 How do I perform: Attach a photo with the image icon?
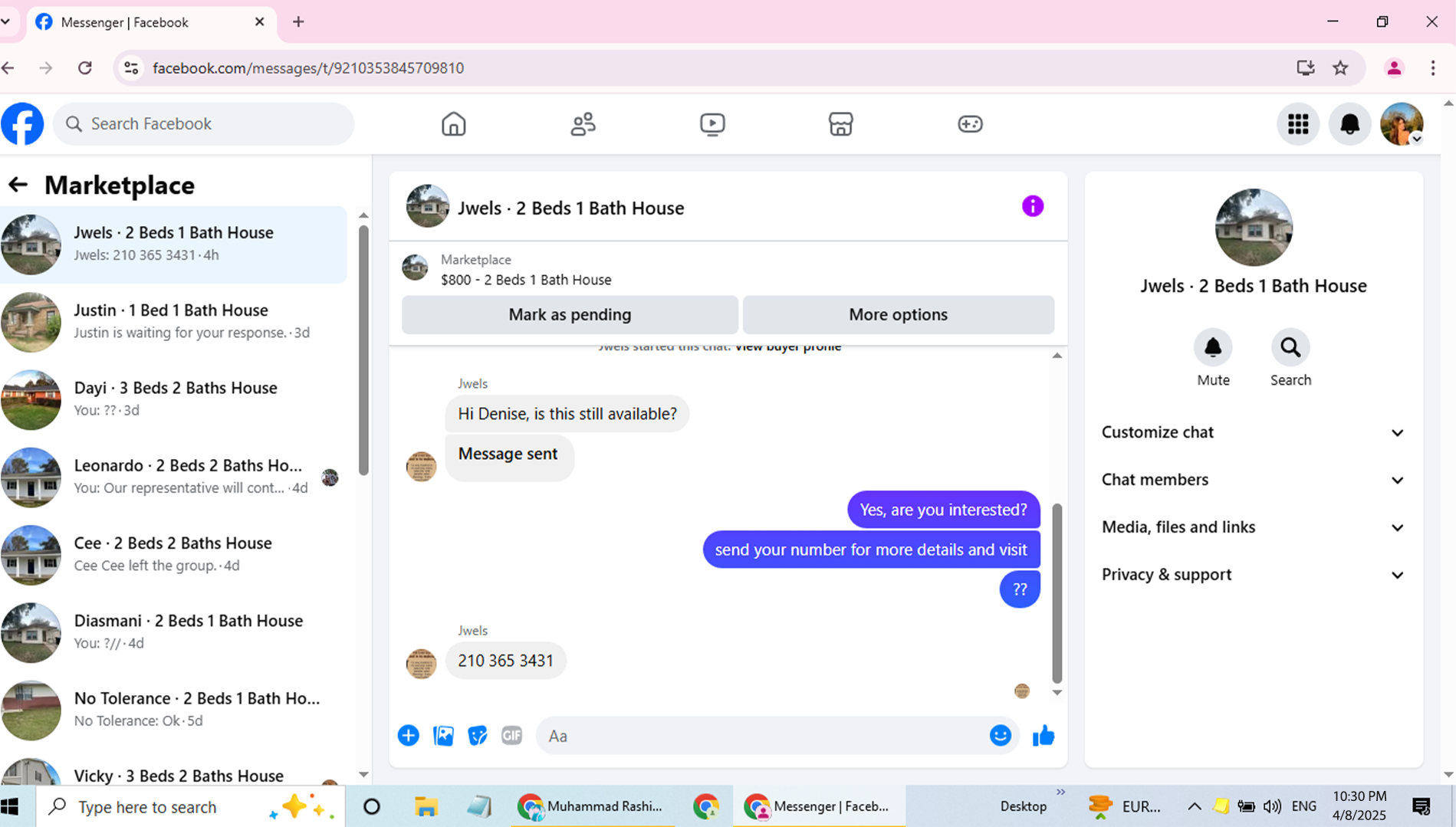443,736
